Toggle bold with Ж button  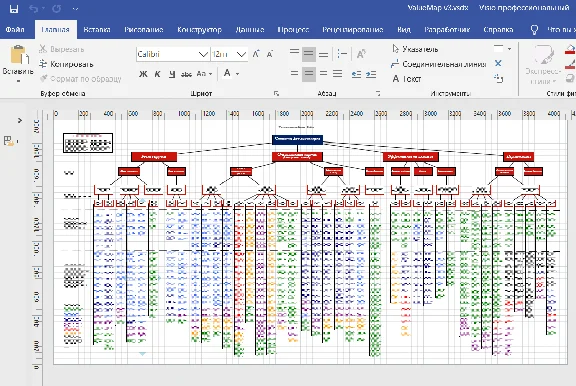pos(143,74)
